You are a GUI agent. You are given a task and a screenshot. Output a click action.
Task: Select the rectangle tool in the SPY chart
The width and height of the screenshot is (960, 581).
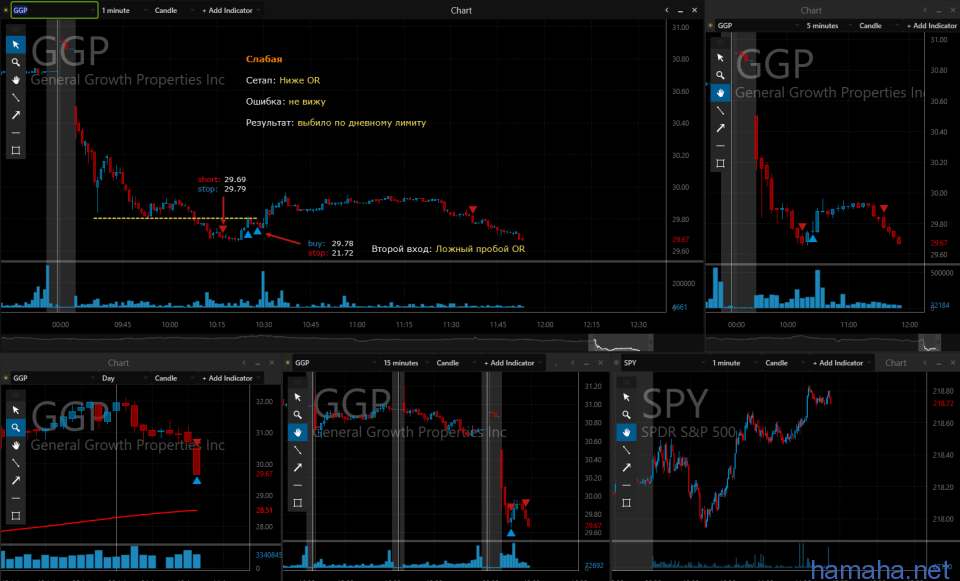pos(626,503)
